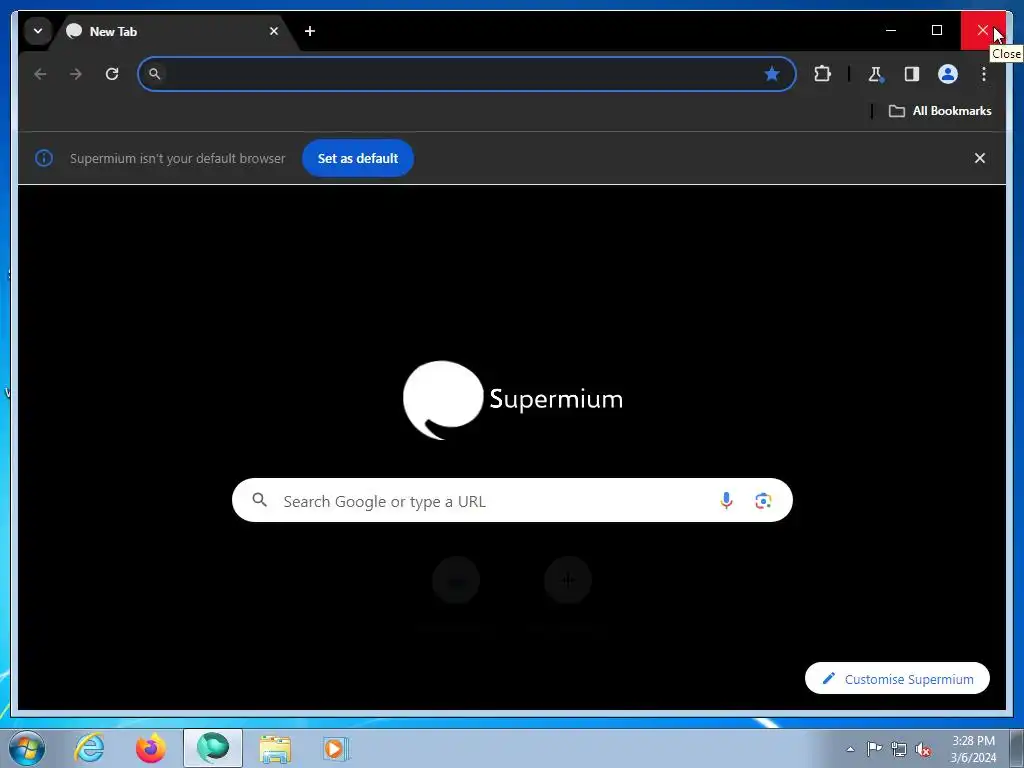Click the Add shortcut plus tile

568,579
